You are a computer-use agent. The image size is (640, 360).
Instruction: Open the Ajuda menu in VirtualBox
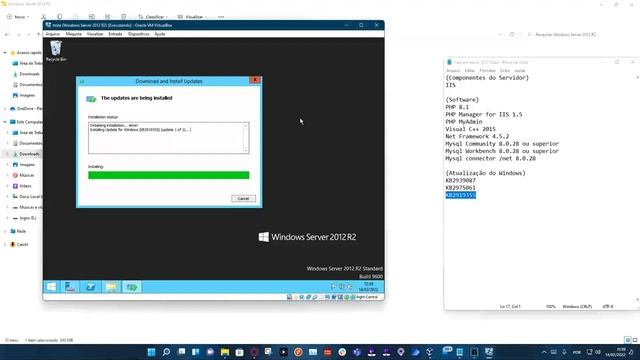click(x=160, y=34)
